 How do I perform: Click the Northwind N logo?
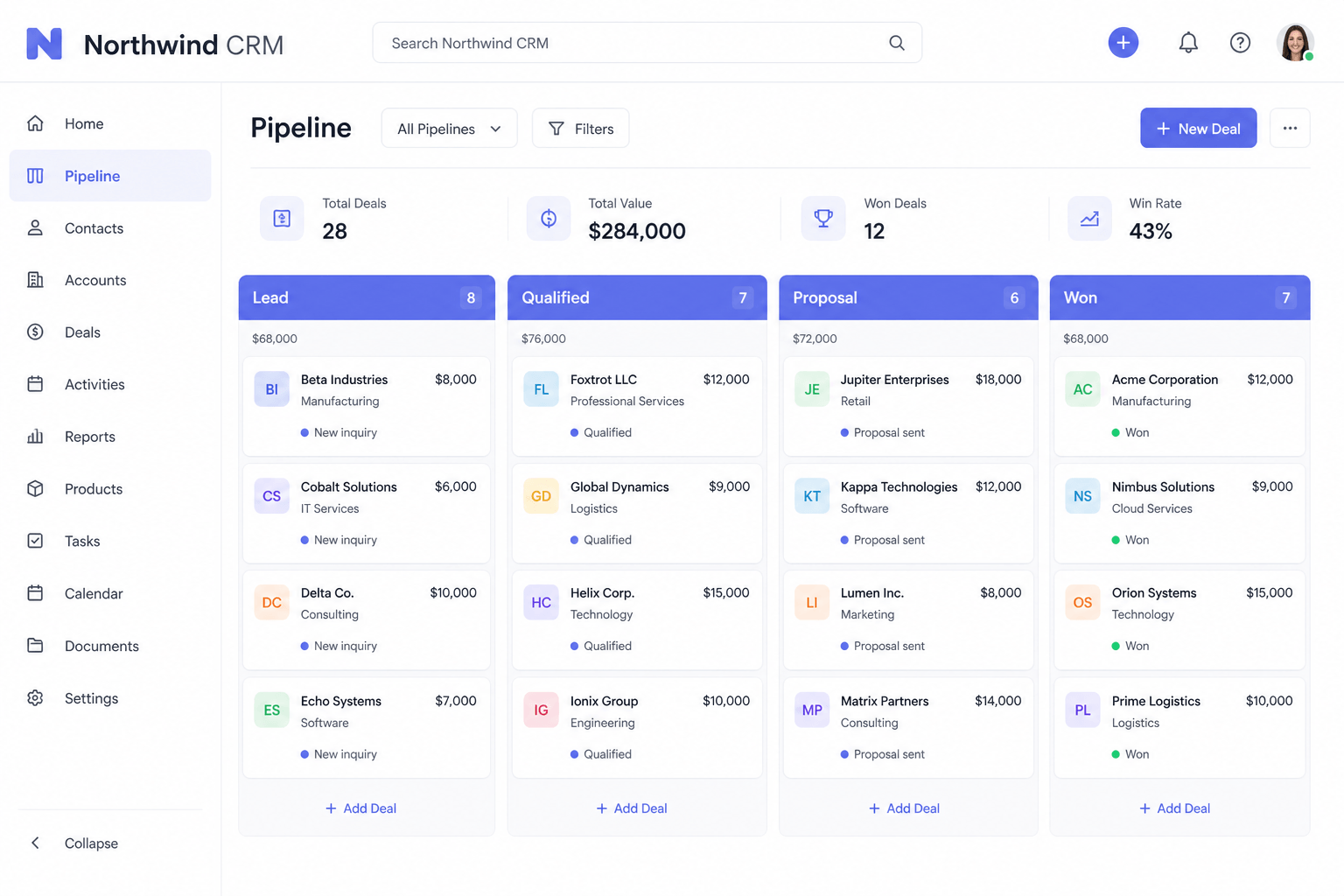(x=44, y=43)
